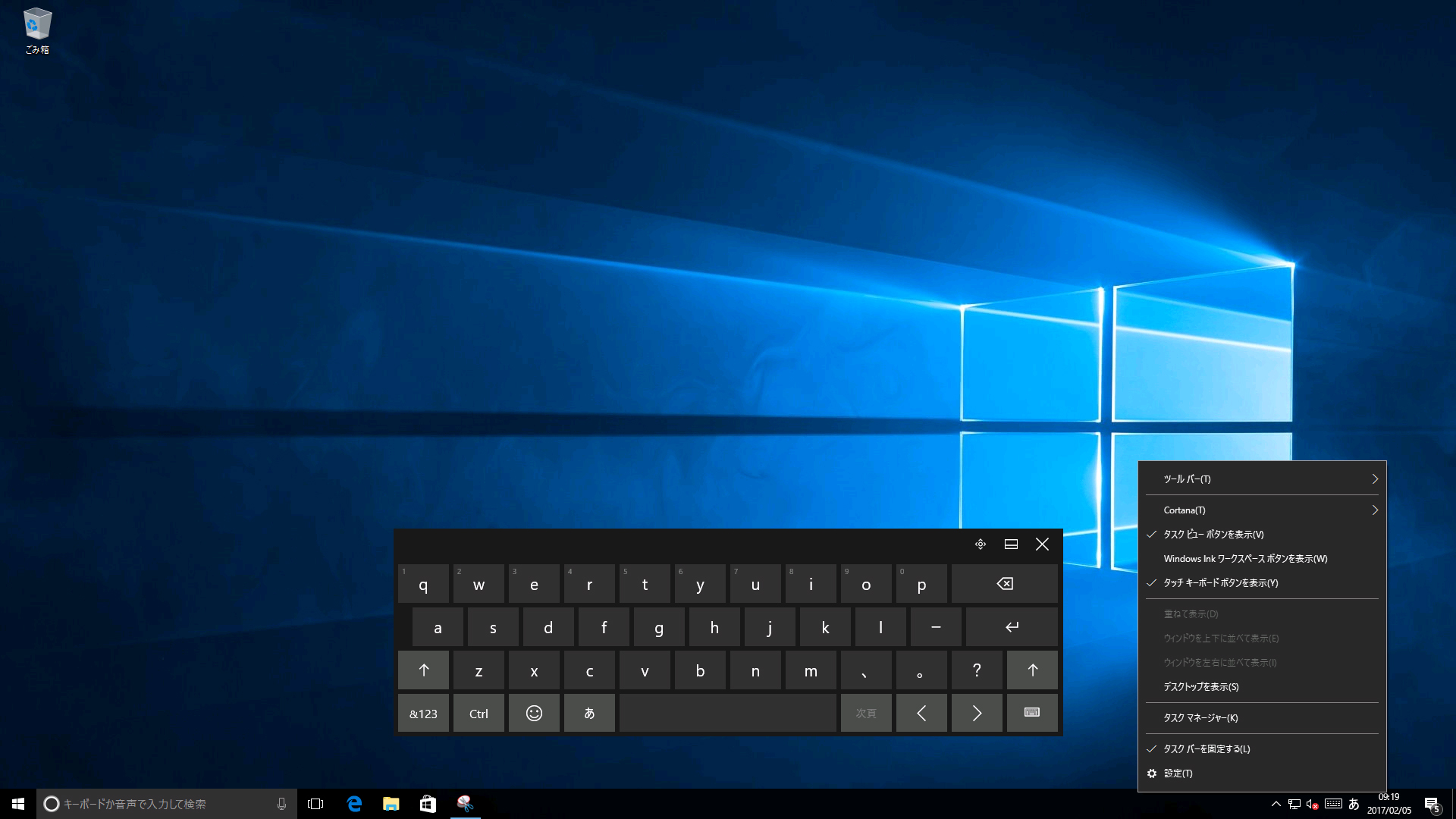Expand the Cortana submenu
This screenshot has height=819, width=1456.
[1261, 510]
